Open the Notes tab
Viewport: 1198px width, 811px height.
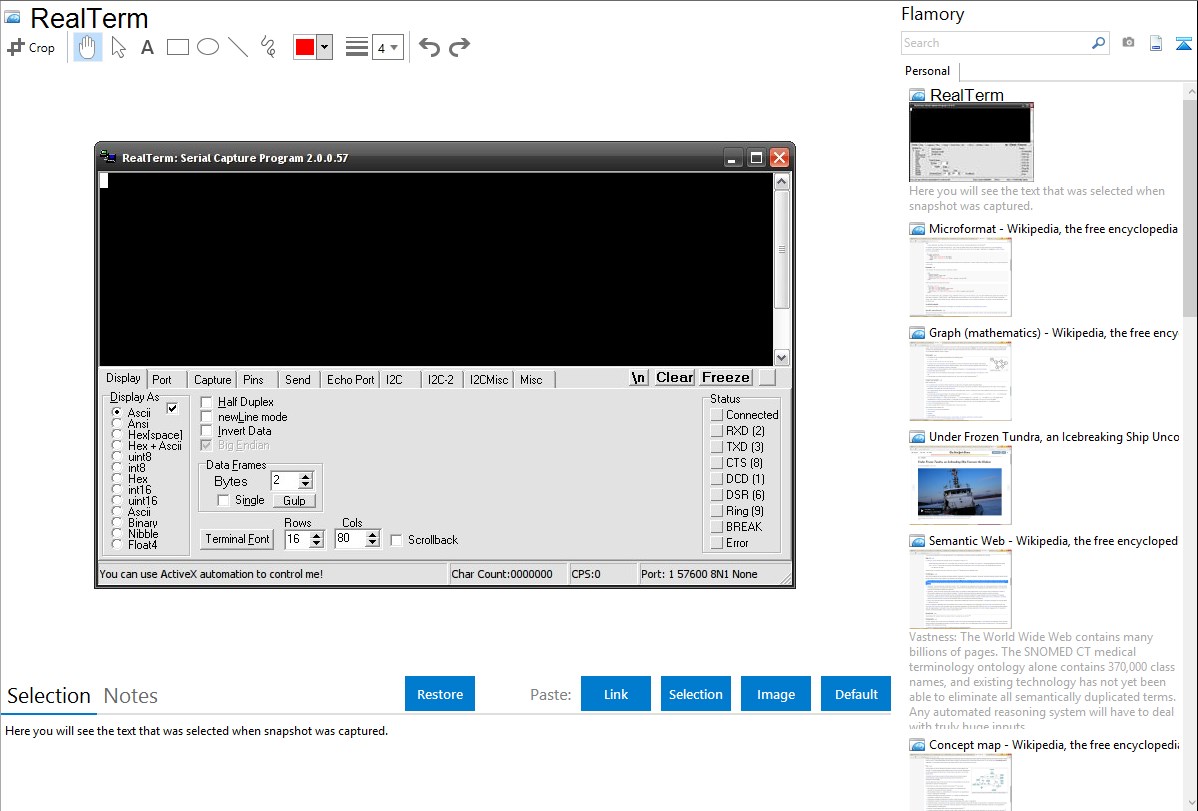[131, 696]
